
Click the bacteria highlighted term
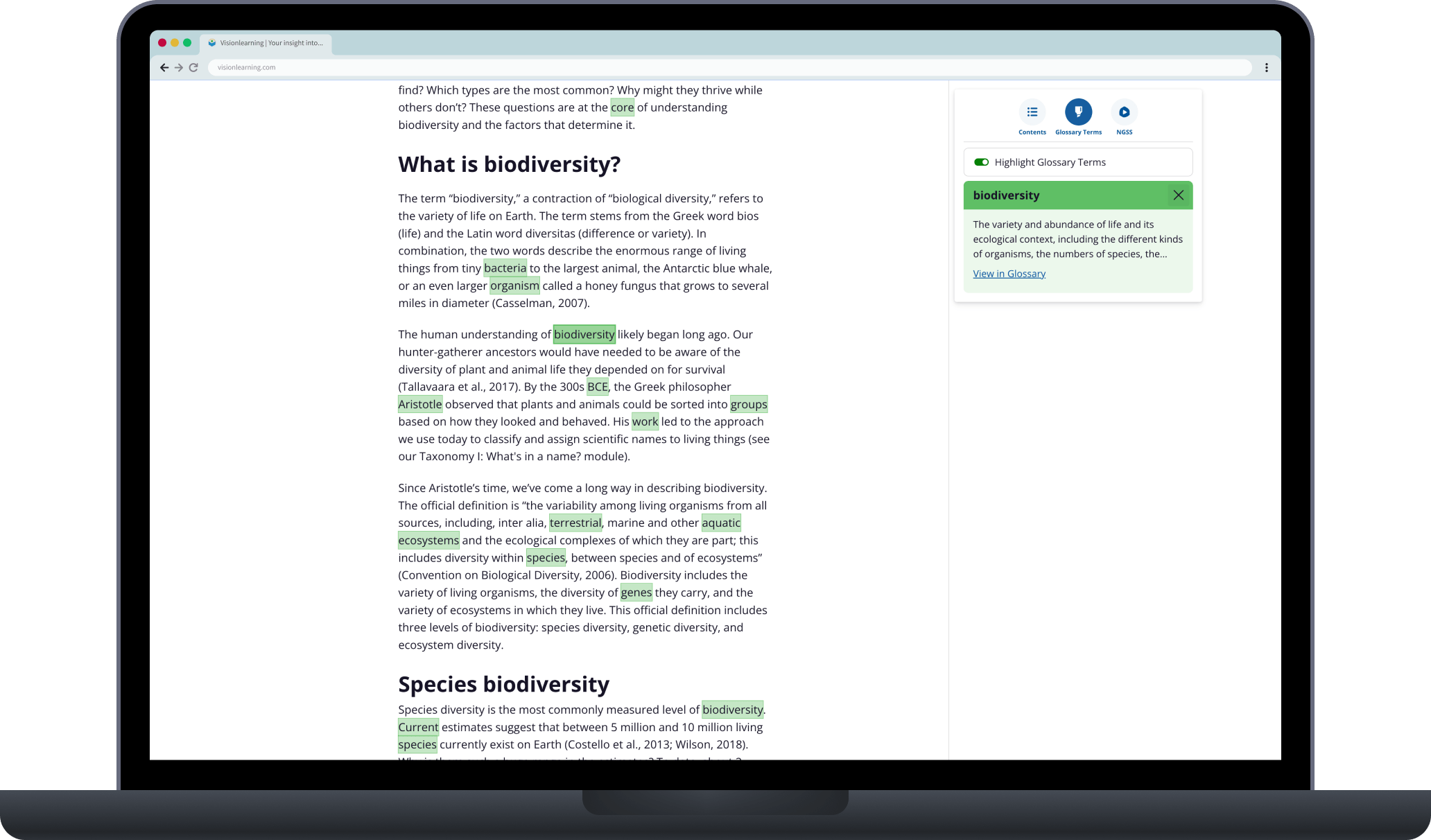(505, 268)
